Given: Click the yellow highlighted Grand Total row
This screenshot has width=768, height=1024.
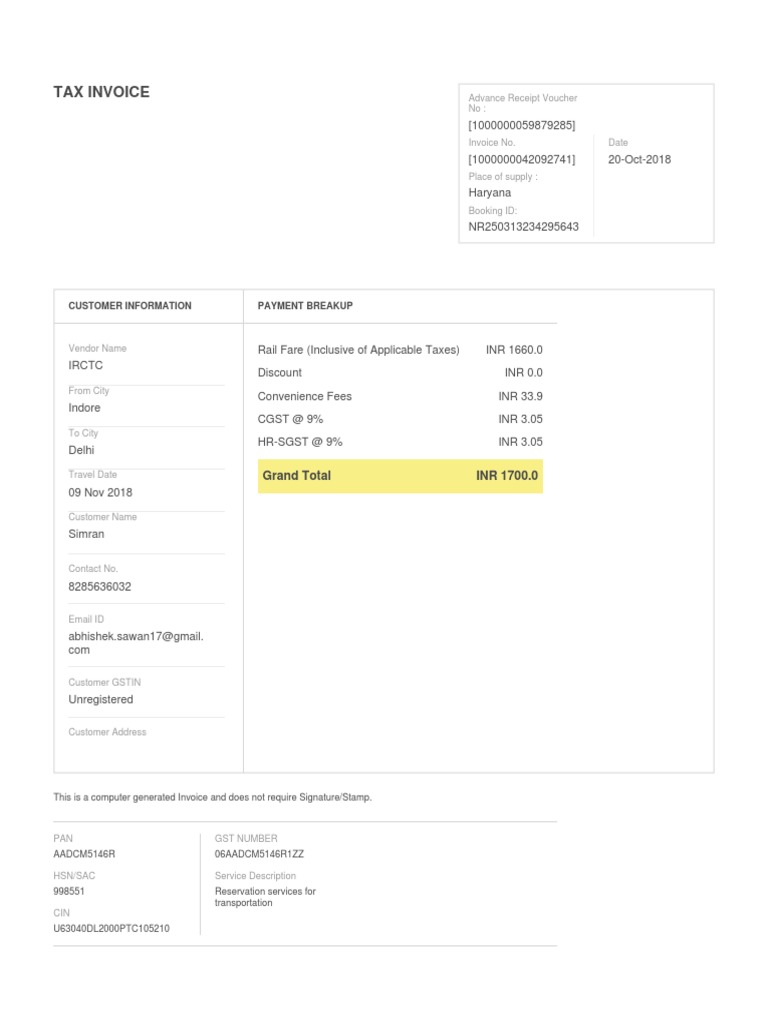Looking at the screenshot, I should pyautogui.click(x=400, y=476).
